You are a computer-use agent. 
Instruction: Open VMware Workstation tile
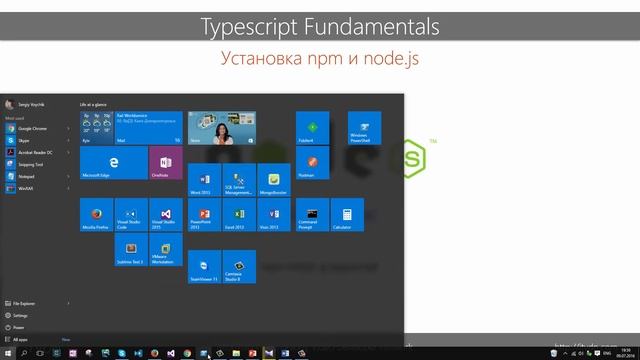pos(166,249)
